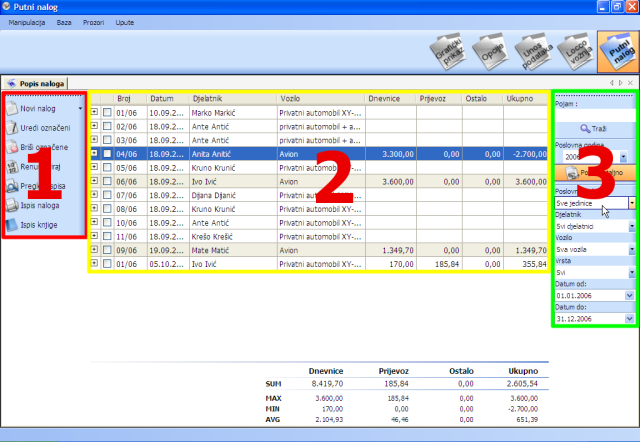Expand row 01/06 dated 05.10

click(x=94, y=263)
